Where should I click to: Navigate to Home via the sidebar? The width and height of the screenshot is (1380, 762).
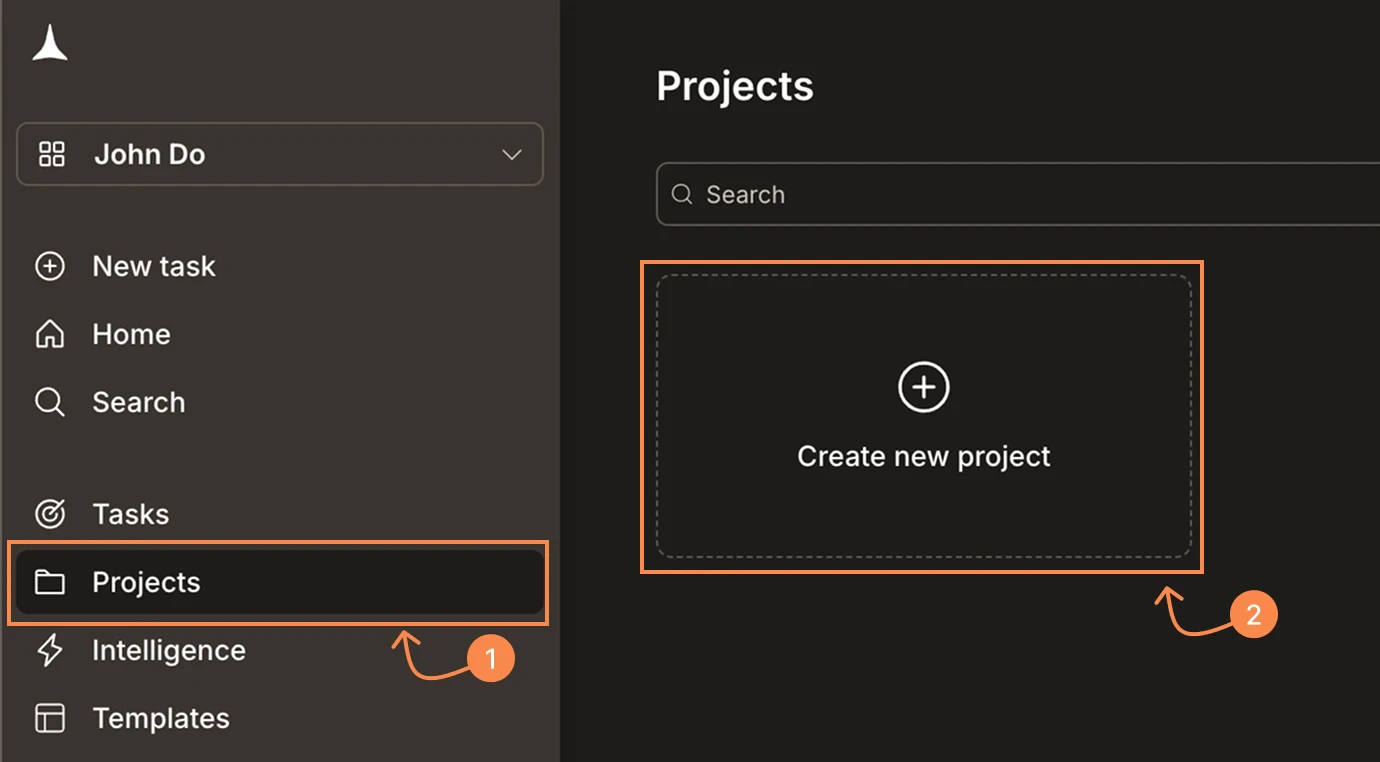tap(131, 334)
